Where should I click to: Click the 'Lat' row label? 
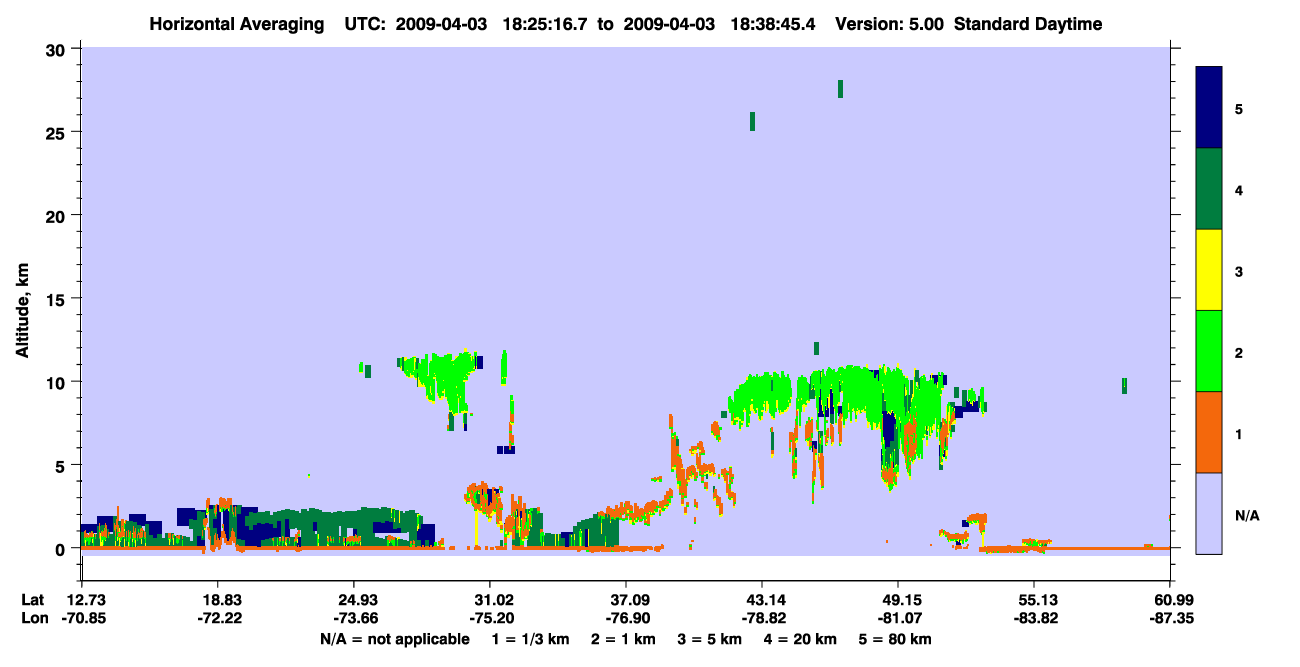(x=33, y=599)
